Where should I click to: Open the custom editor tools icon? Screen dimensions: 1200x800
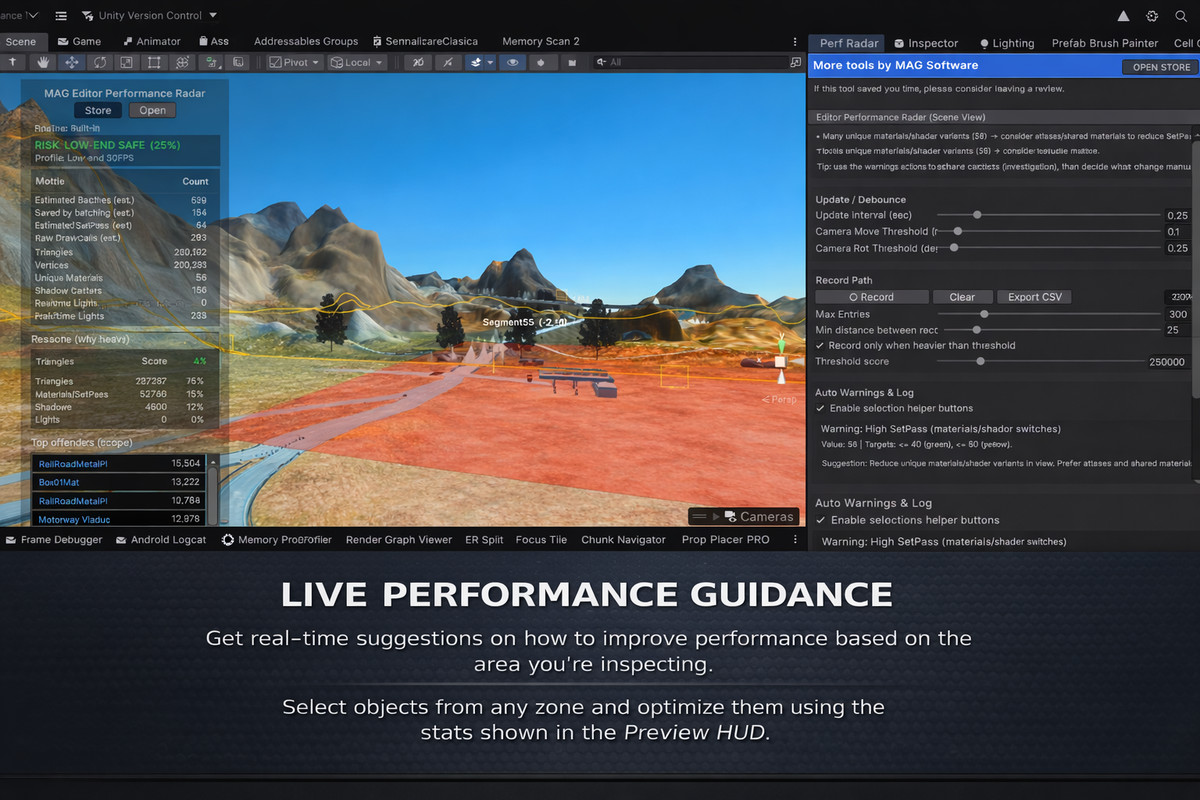coord(211,62)
